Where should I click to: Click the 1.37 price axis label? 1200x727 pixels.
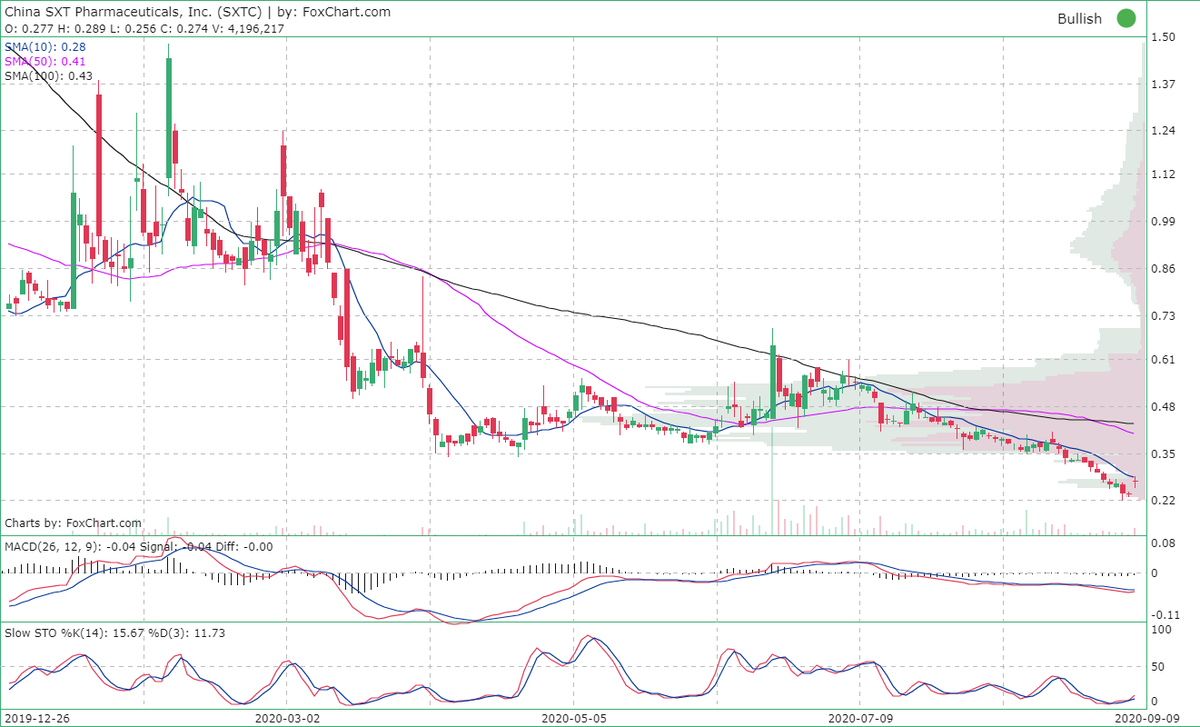[x=1162, y=85]
